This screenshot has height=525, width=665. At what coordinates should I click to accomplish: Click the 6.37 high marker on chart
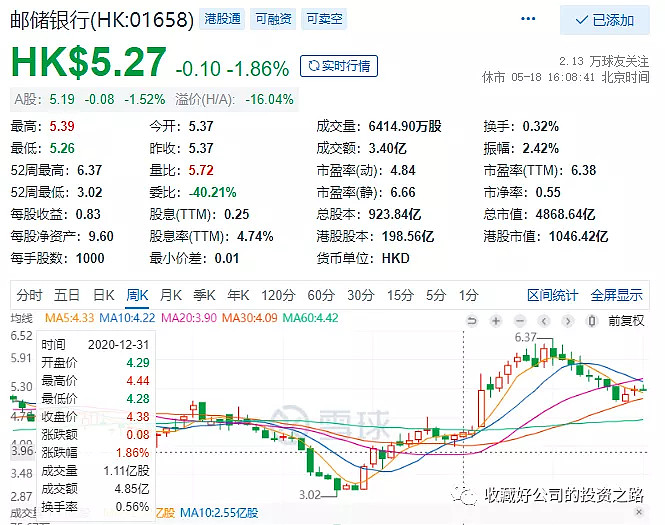pyautogui.click(x=525, y=337)
